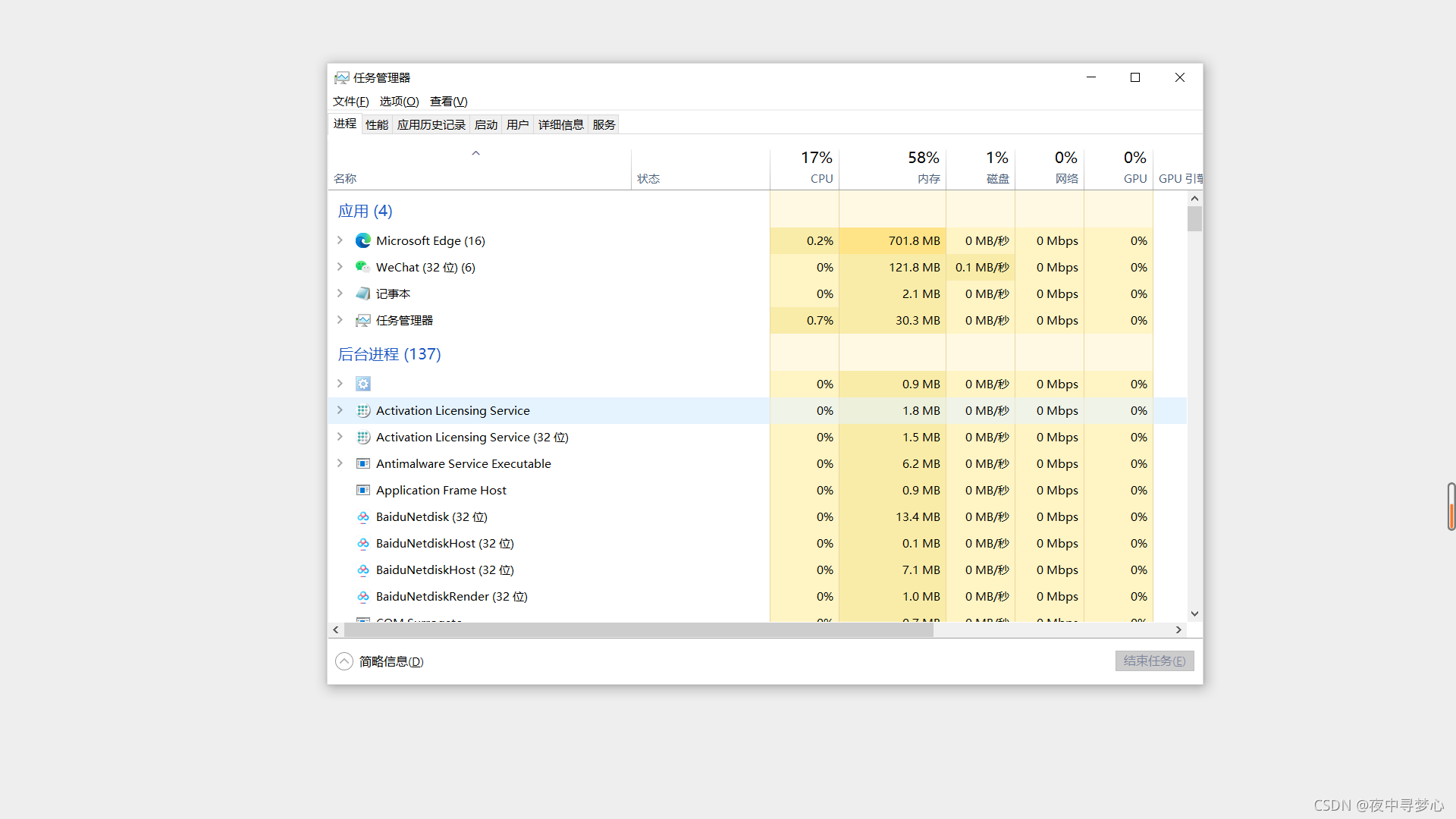
Task: Open the 详细信息 tab
Action: (560, 124)
